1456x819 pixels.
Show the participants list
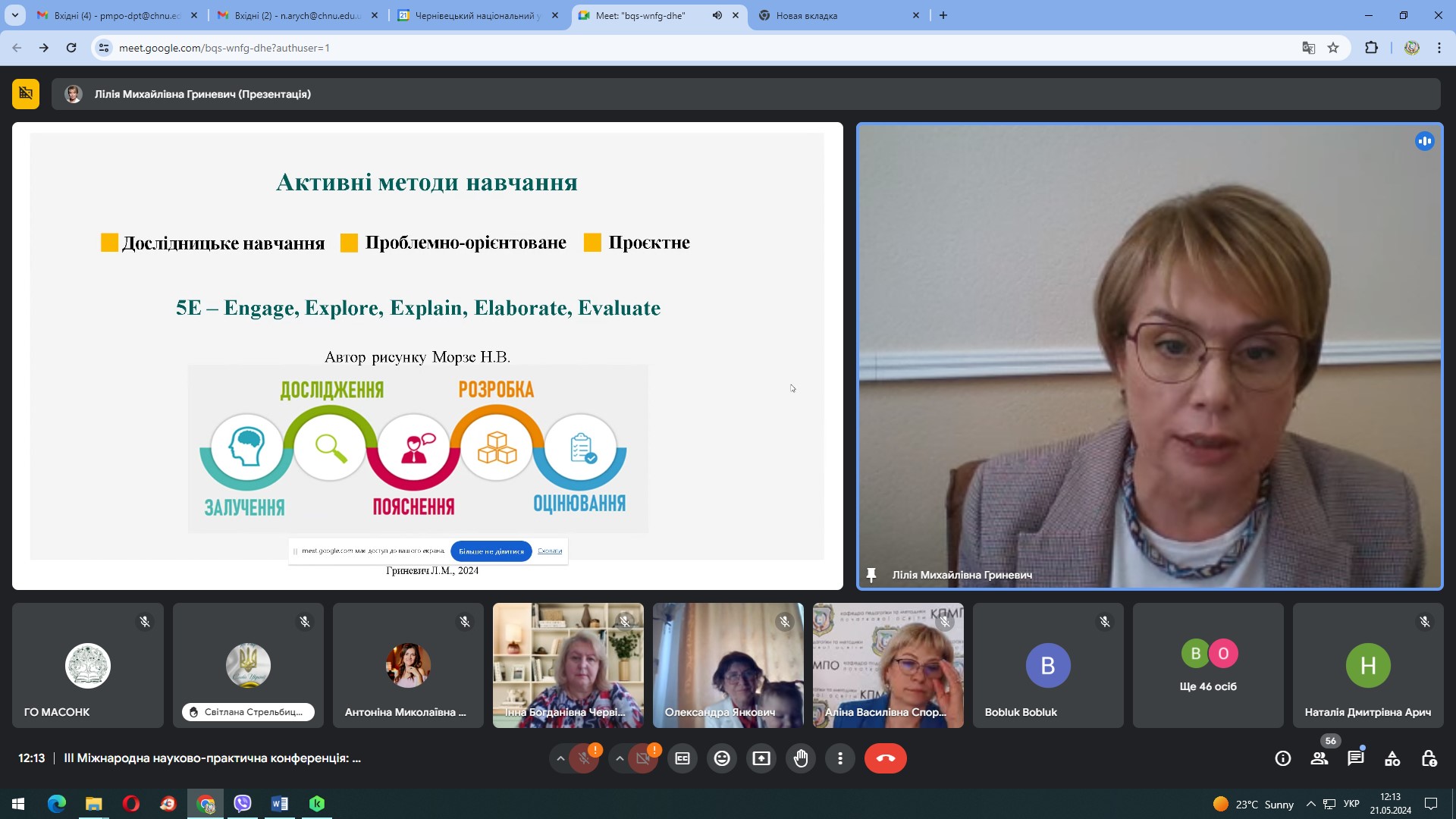(x=1319, y=758)
